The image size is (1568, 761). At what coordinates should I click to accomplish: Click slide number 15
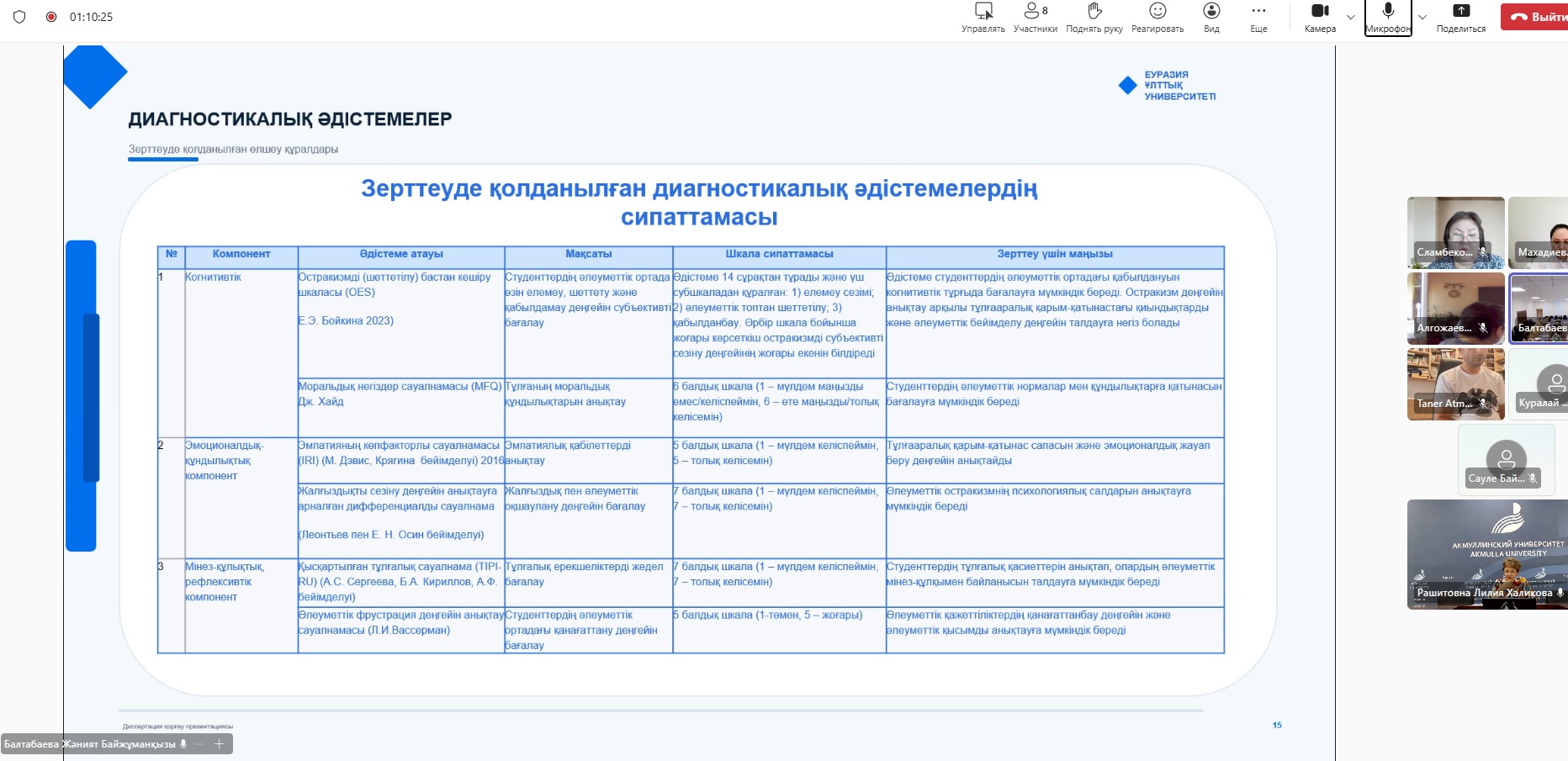(x=1277, y=725)
